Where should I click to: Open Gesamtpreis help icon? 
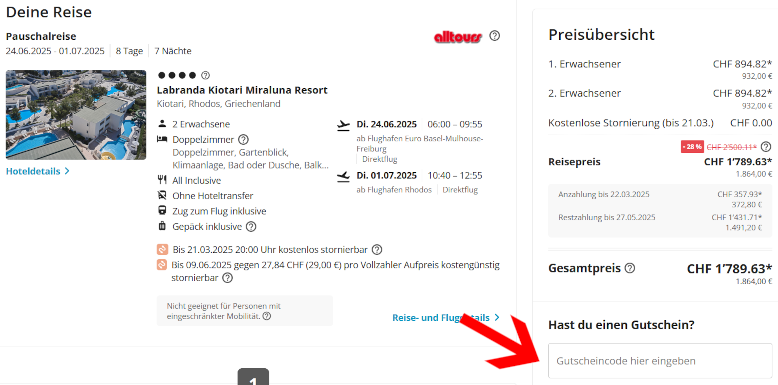pyautogui.click(x=630, y=268)
